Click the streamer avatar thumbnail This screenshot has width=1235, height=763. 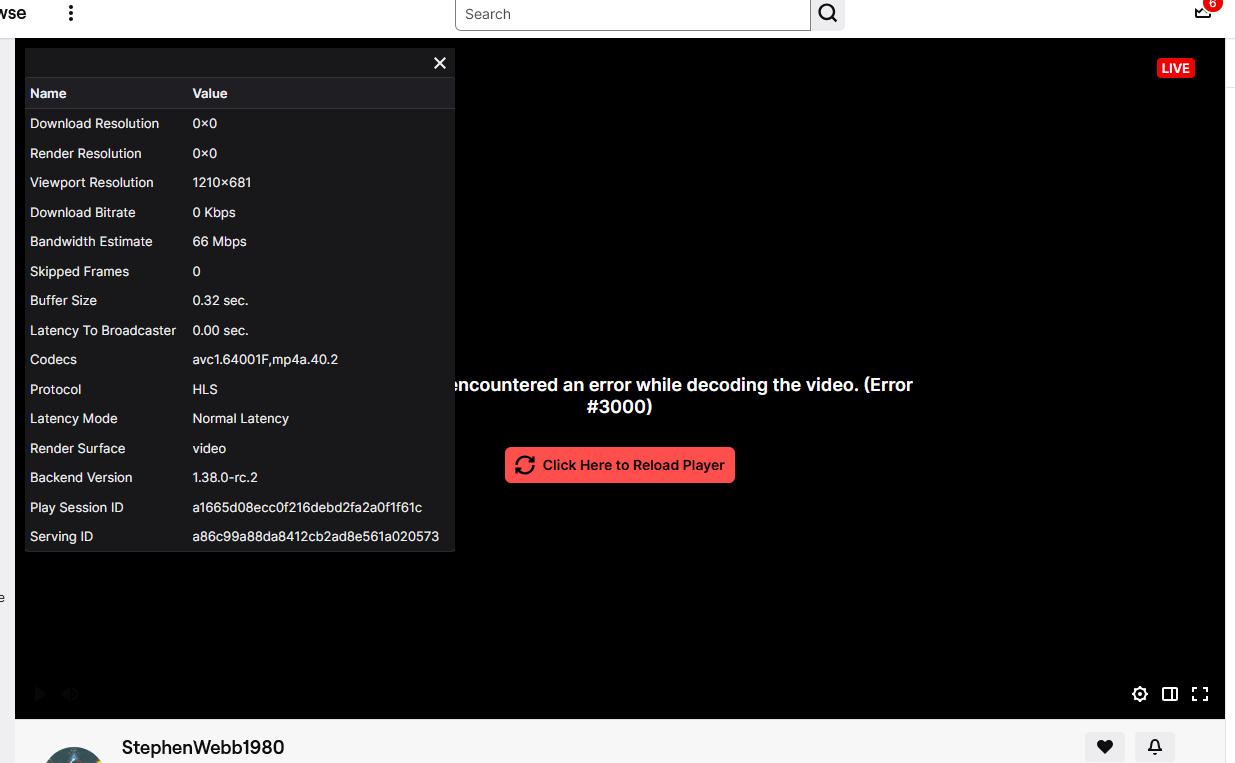(x=74, y=754)
